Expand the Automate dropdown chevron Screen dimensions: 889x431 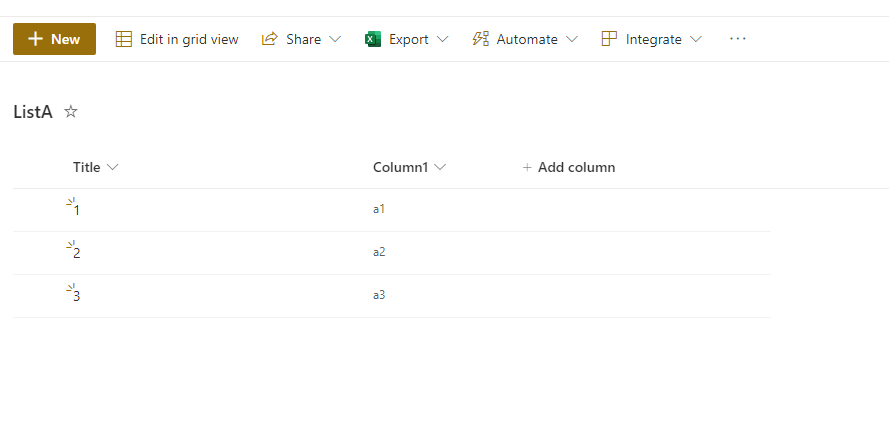(572, 39)
